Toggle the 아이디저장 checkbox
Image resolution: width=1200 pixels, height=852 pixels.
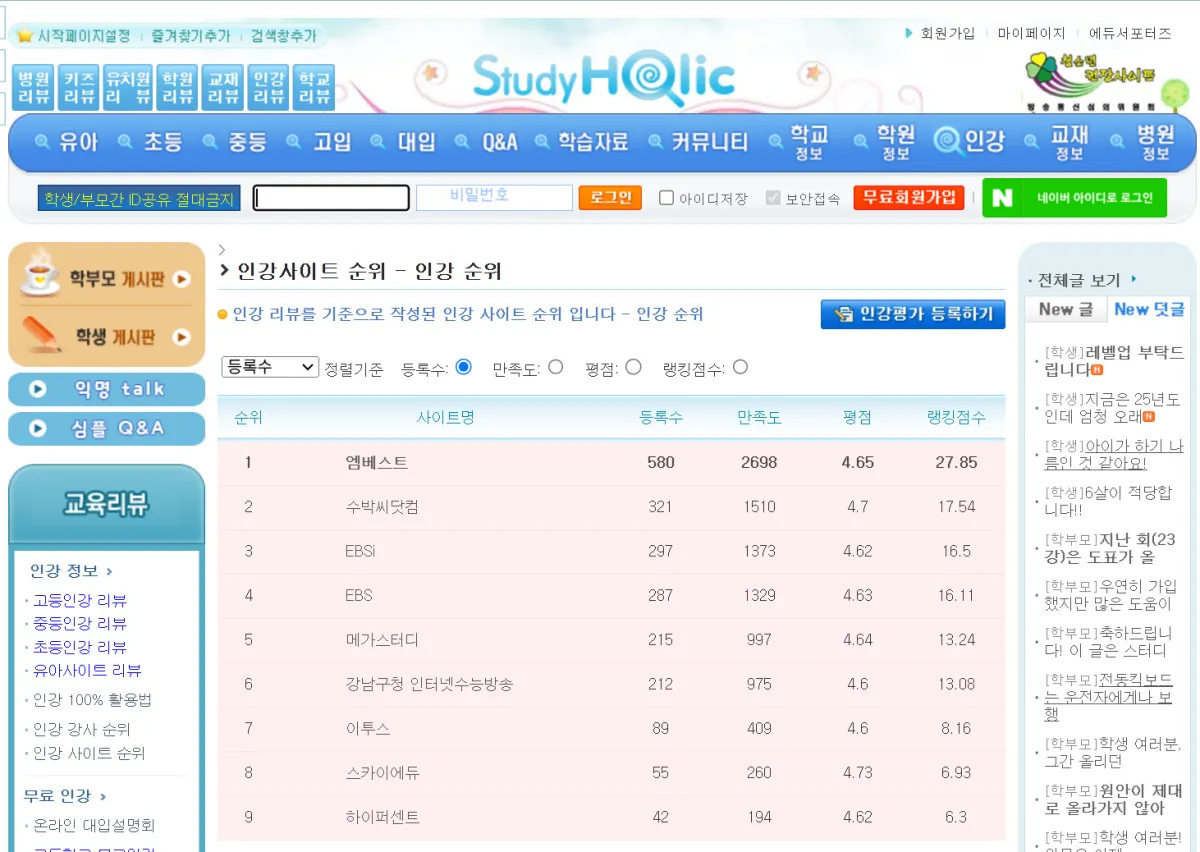(666, 198)
